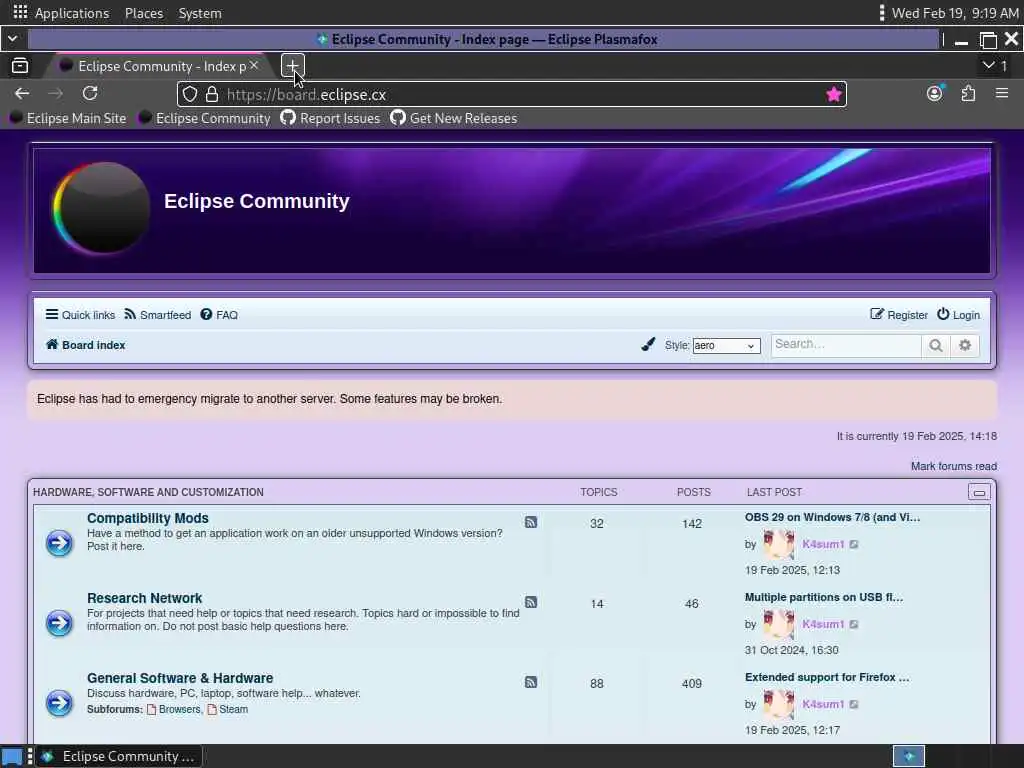This screenshot has height=768, width=1024.
Task: Open the tab overview icon left of tabs
Action: tap(20, 65)
